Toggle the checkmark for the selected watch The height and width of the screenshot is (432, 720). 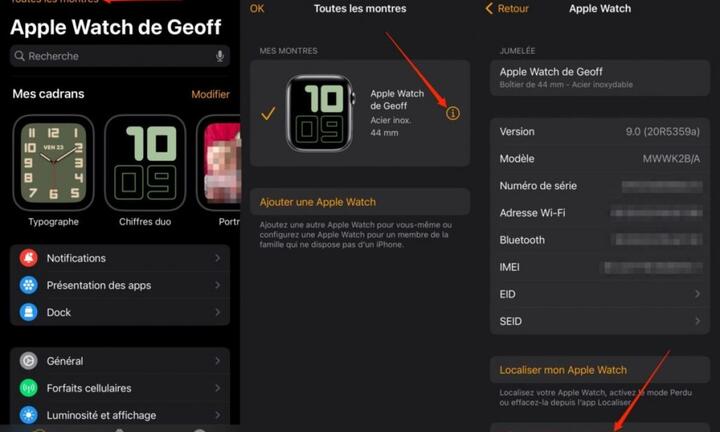point(268,113)
